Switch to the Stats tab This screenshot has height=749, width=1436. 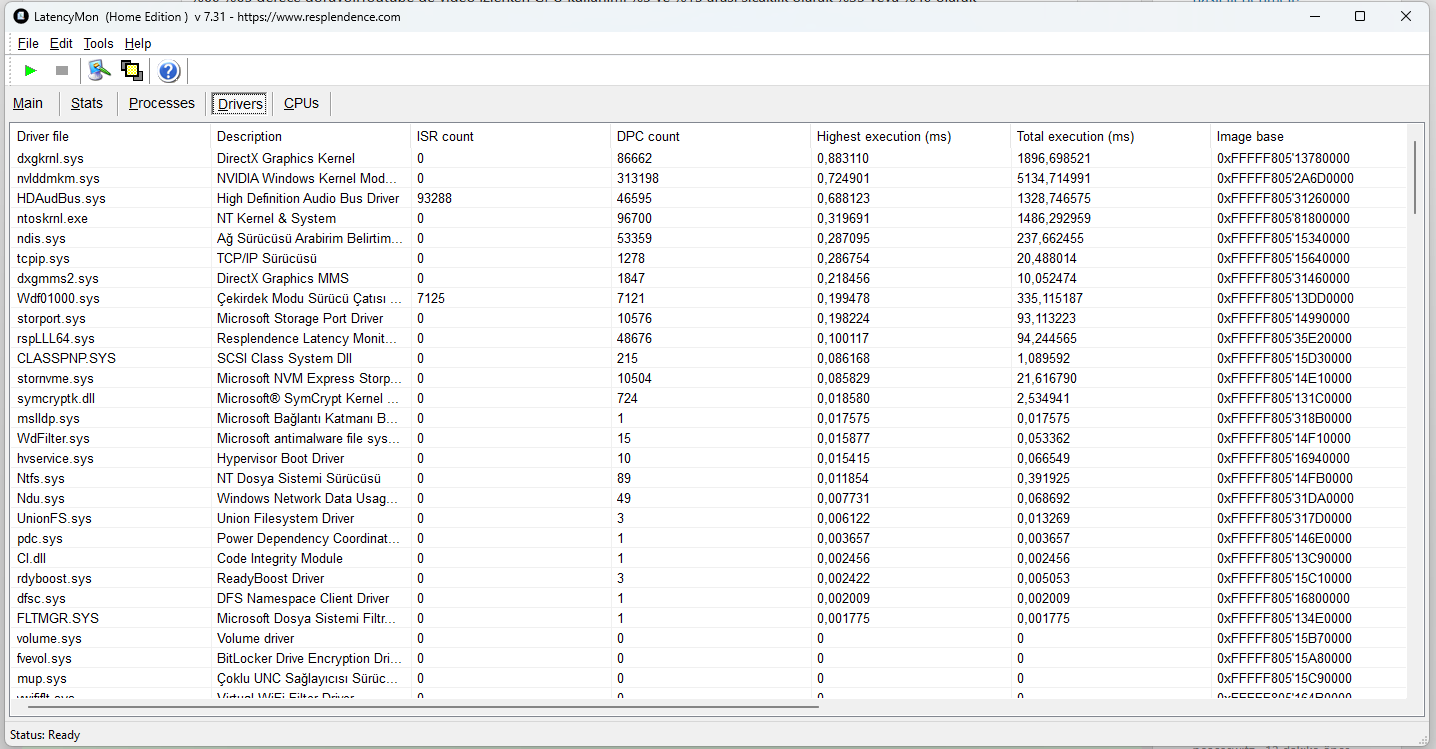pos(87,103)
